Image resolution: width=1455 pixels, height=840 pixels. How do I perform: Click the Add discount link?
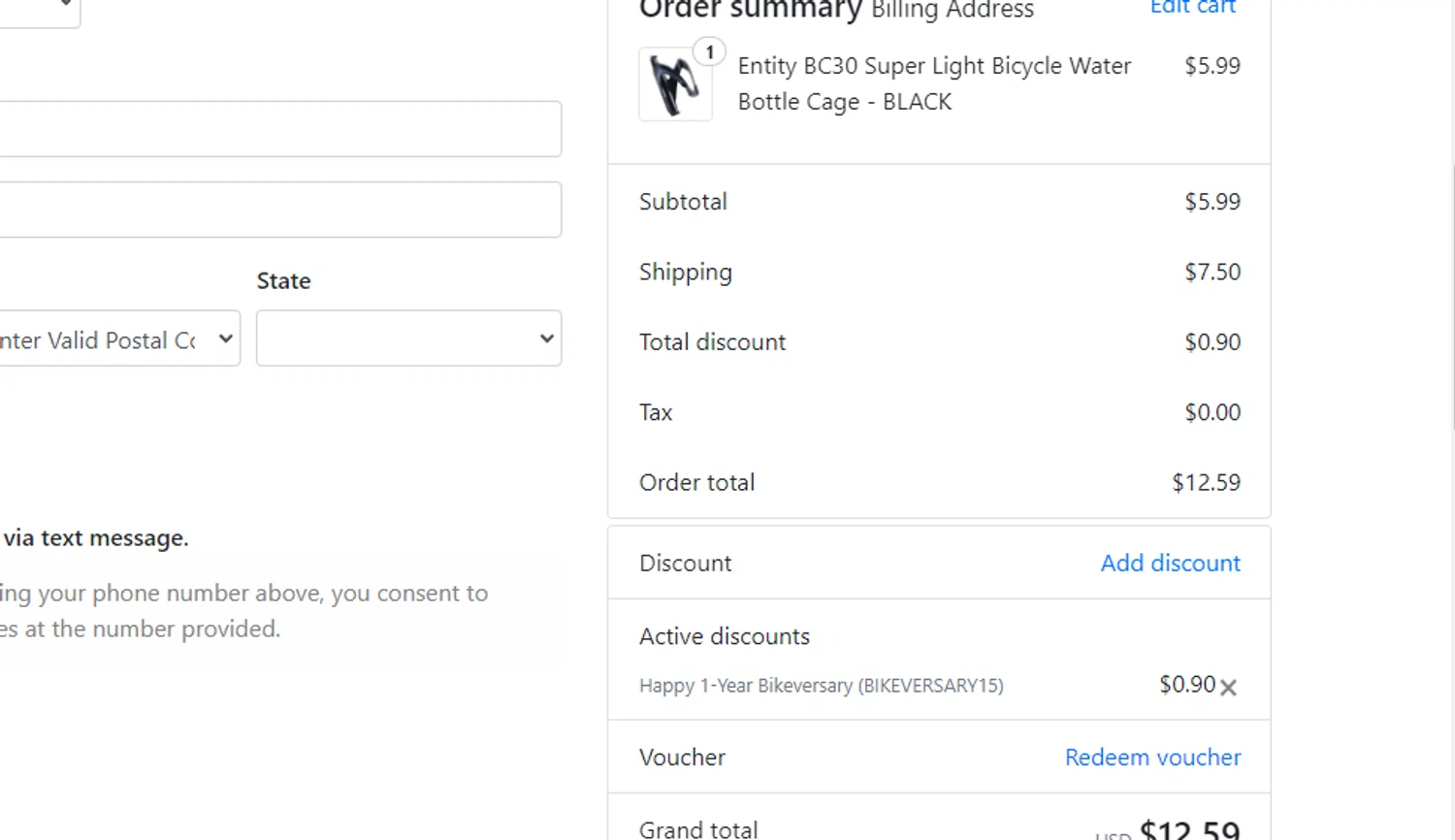tap(1170, 563)
